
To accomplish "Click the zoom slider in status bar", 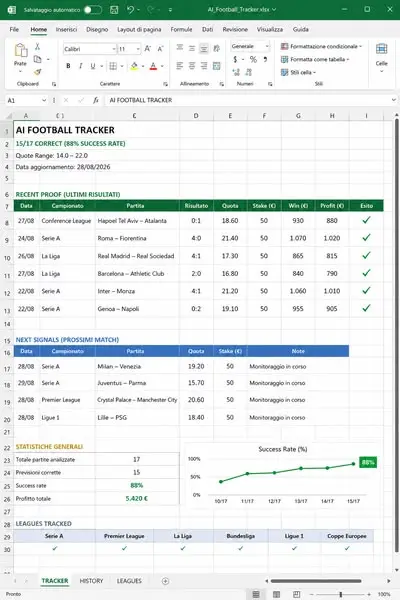I will [340, 594].
